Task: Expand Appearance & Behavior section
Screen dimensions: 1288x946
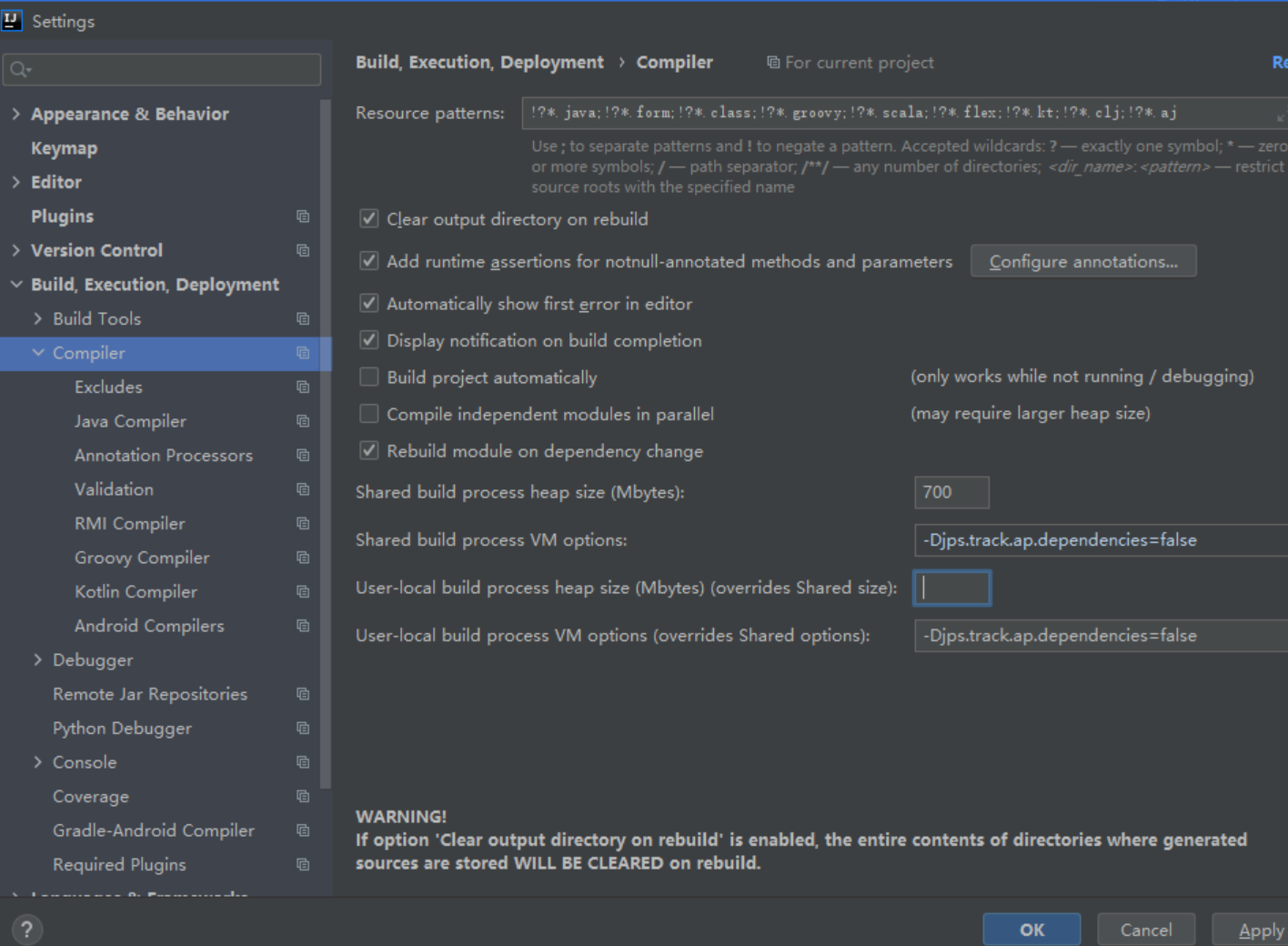Action: click(15, 114)
